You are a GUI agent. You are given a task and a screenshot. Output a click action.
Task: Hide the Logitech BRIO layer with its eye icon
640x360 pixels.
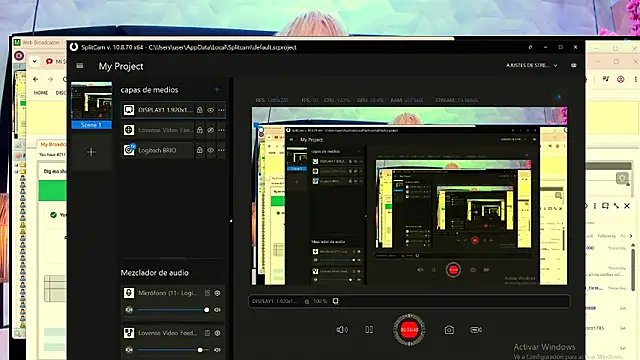click(x=211, y=150)
